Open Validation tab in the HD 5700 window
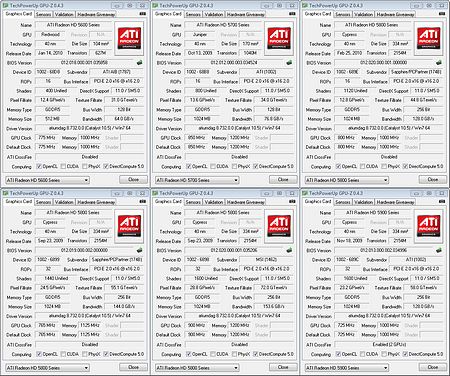 coord(214,14)
